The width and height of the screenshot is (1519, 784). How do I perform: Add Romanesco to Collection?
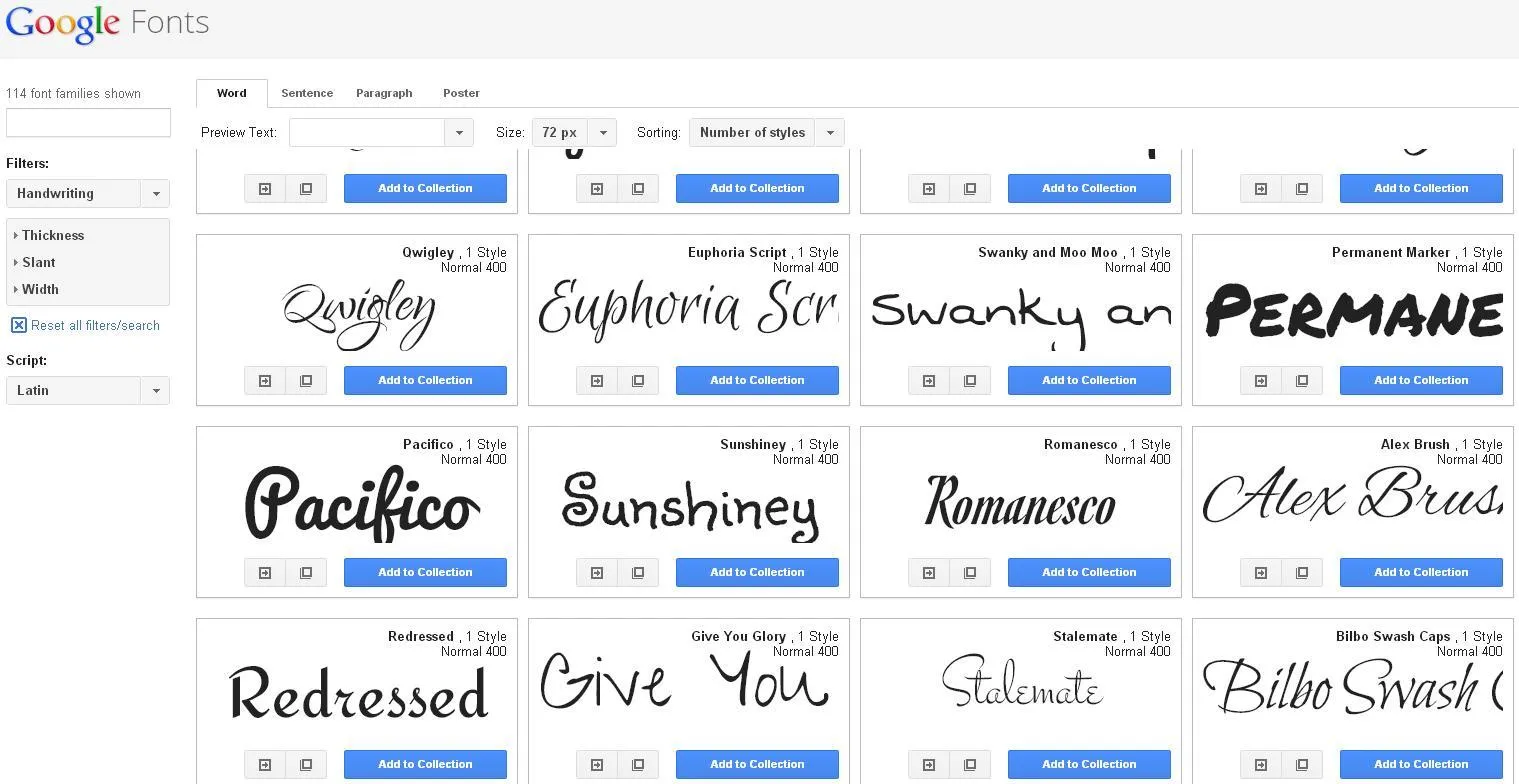1089,572
